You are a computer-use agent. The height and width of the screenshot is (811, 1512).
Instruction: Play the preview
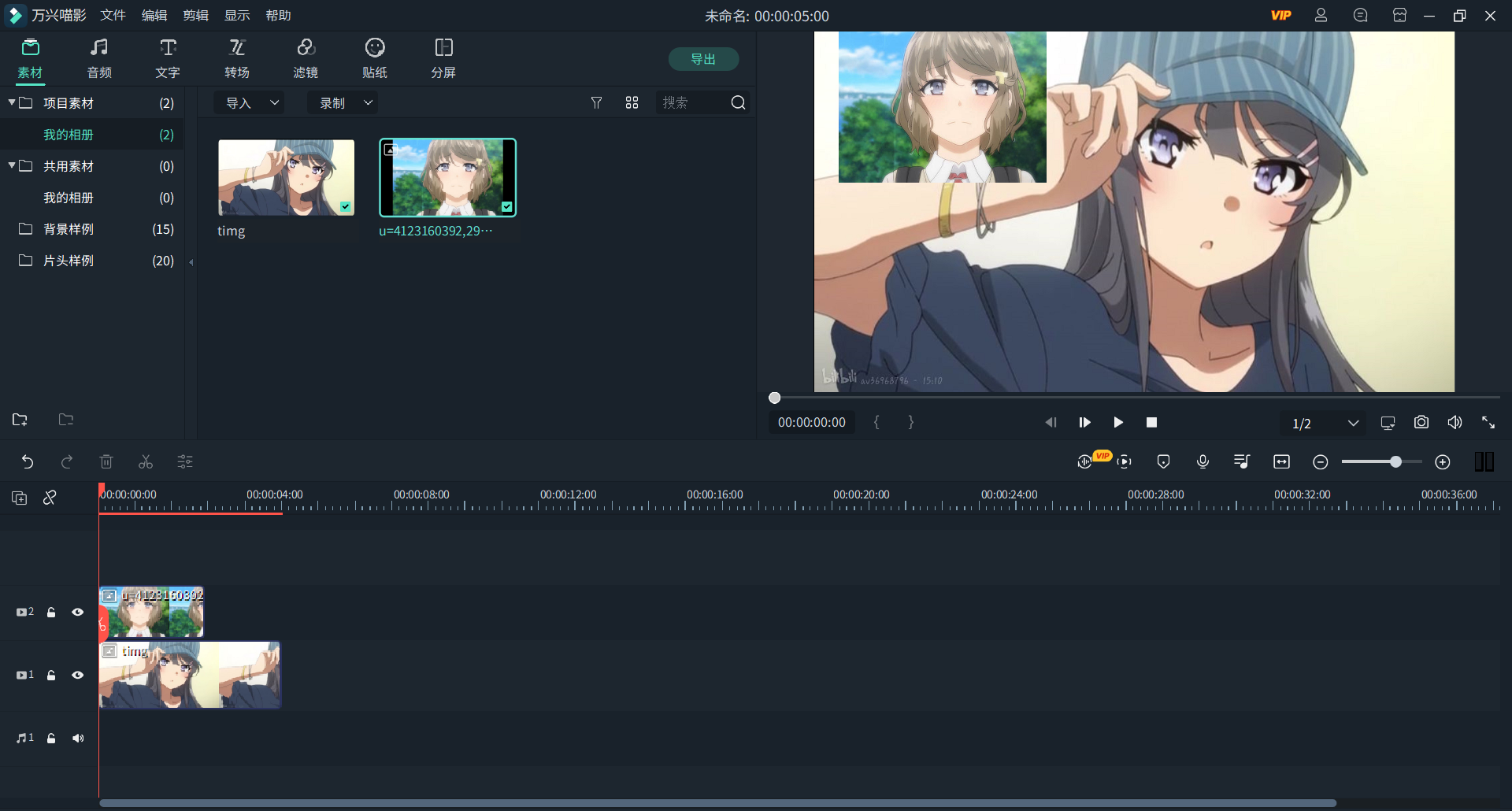pyautogui.click(x=1118, y=423)
